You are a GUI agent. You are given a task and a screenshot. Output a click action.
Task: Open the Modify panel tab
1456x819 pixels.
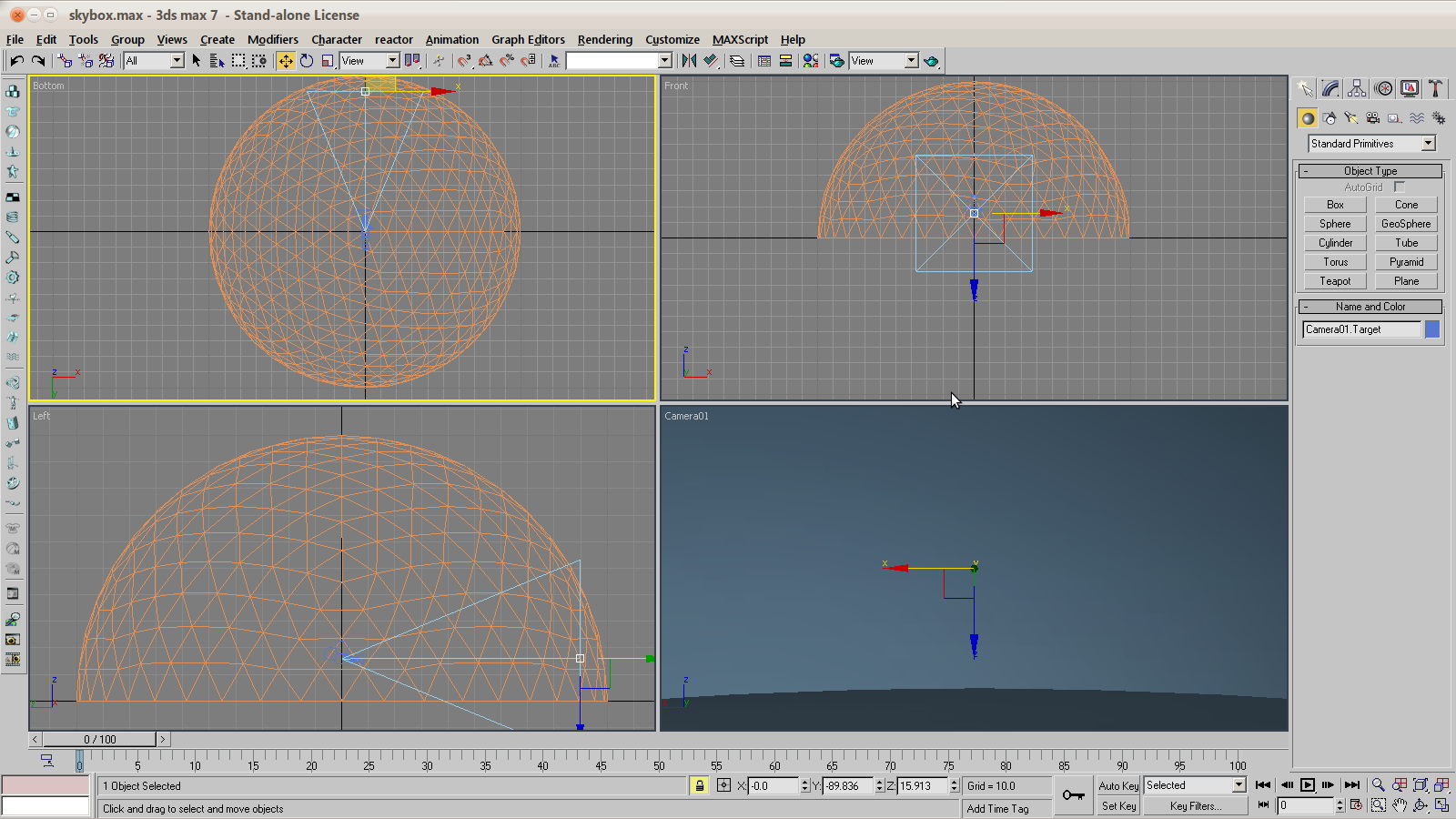pyautogui.click(x=1330, y=88)
